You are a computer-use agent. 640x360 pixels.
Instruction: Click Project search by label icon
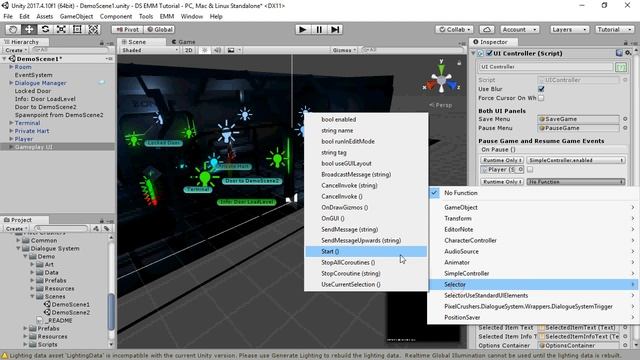point(107,229)
